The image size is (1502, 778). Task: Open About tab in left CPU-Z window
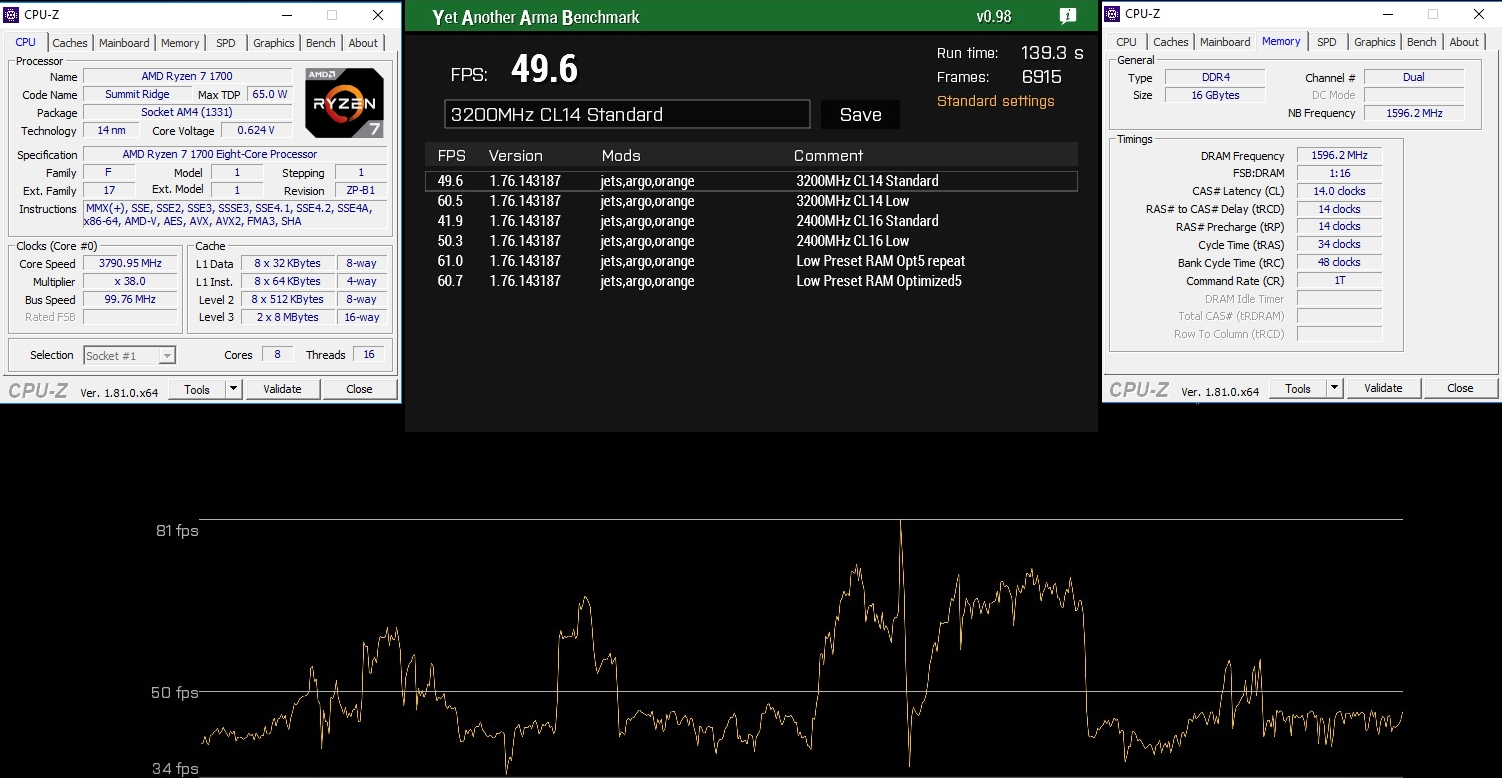point(363,43)
